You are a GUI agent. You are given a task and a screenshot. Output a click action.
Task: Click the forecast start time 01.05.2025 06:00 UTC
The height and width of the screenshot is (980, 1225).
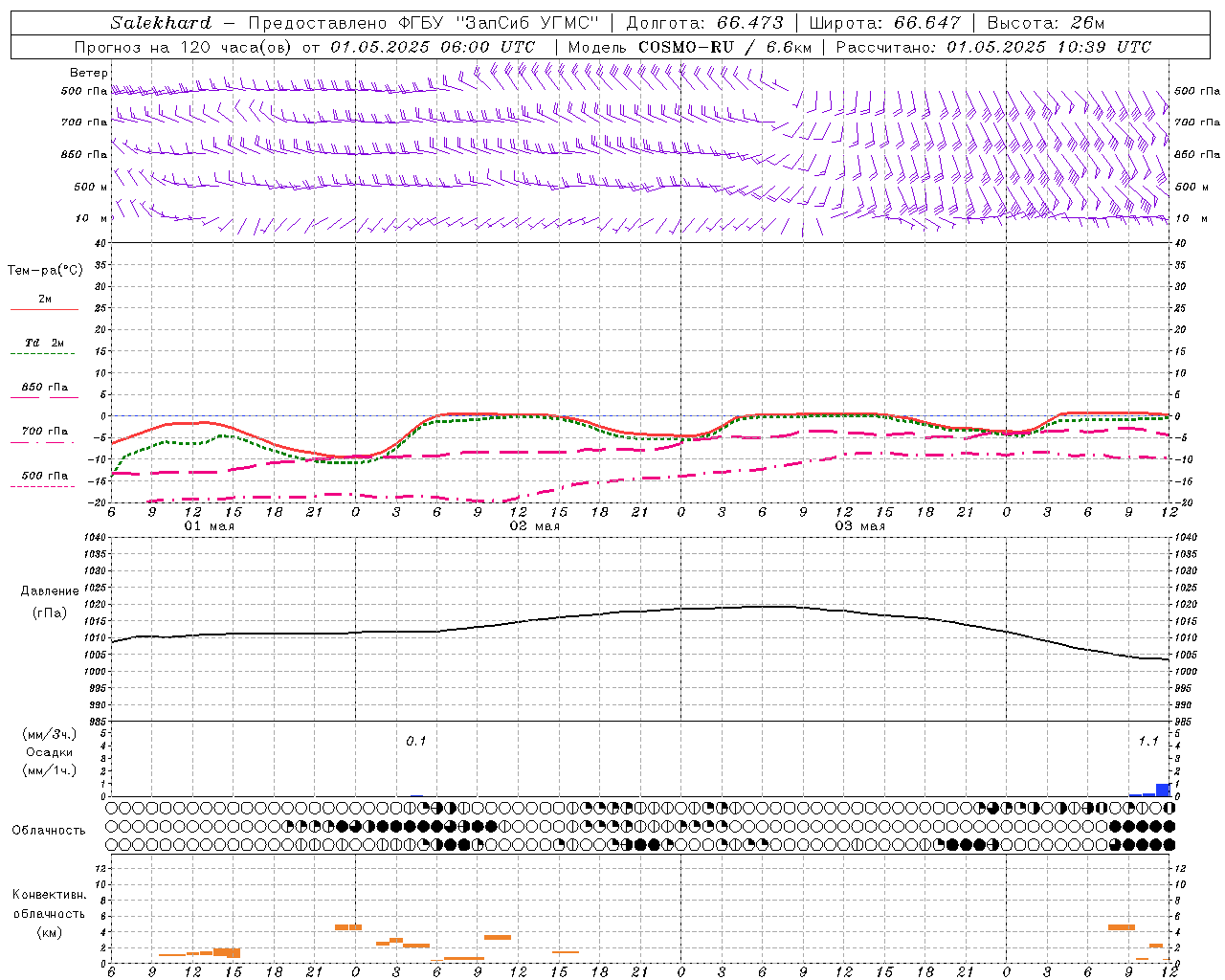click(x=433, y=47)
